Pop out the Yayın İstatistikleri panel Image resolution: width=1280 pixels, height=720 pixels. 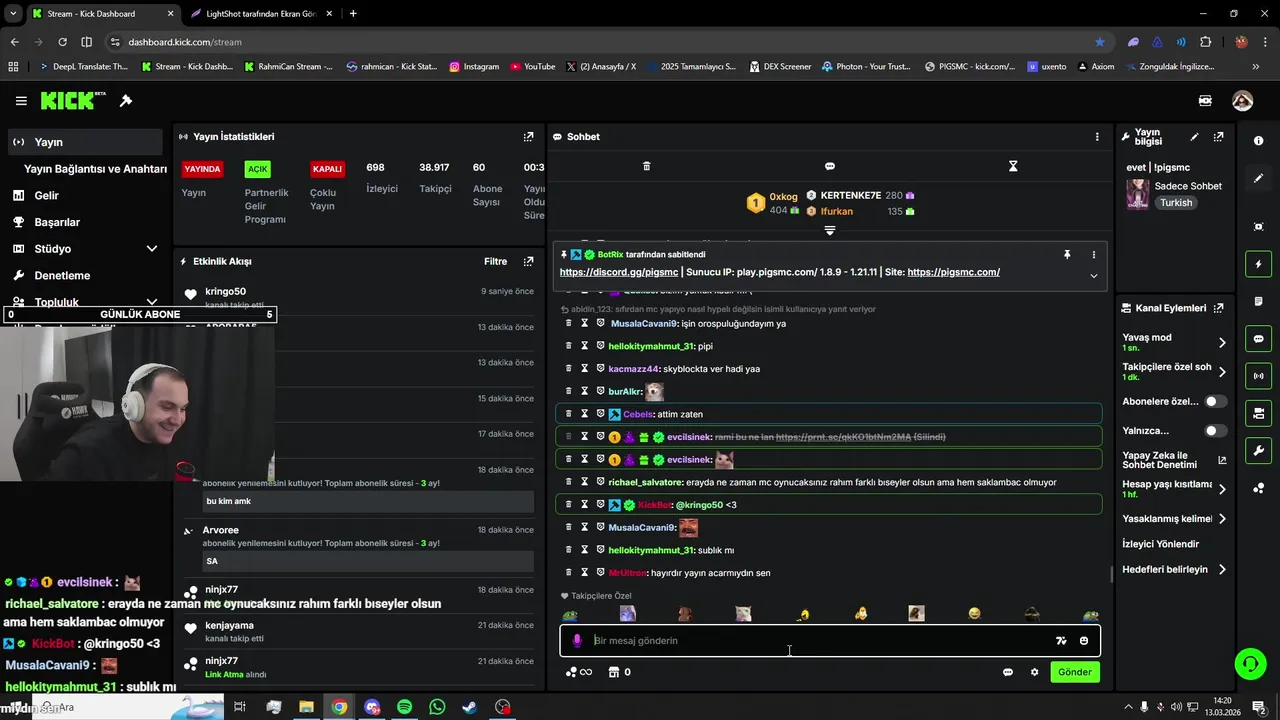coord(528,137)
